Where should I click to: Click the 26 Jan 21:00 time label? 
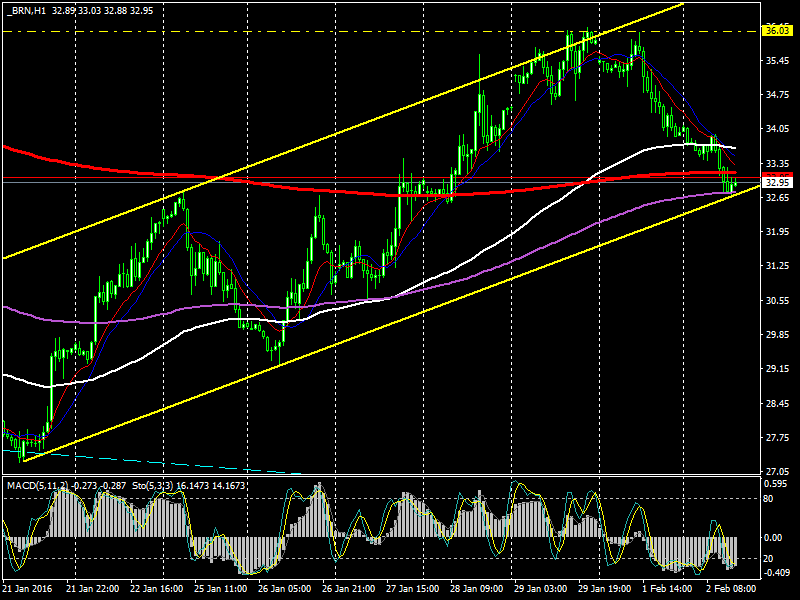click(349, 588)
